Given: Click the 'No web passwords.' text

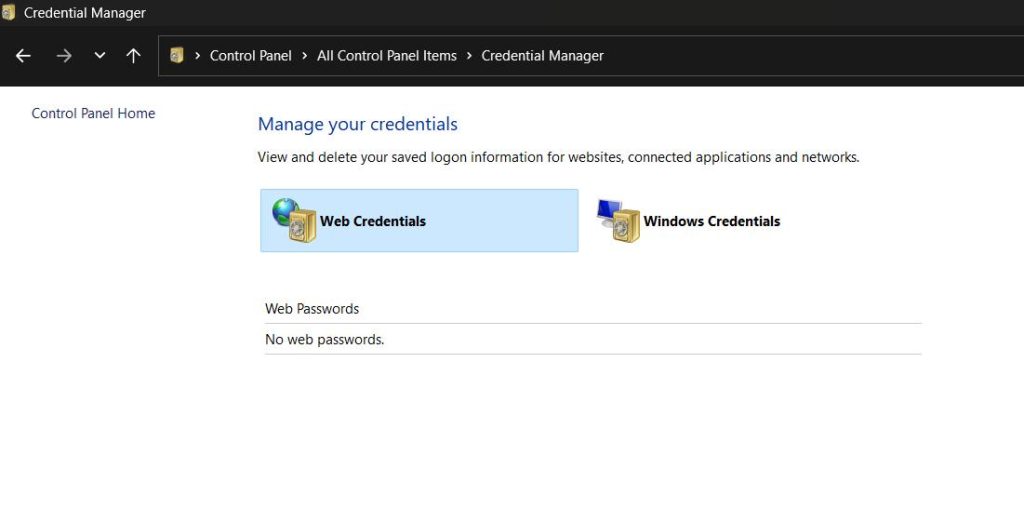Looking at the screenshot, I should (325, 340).
